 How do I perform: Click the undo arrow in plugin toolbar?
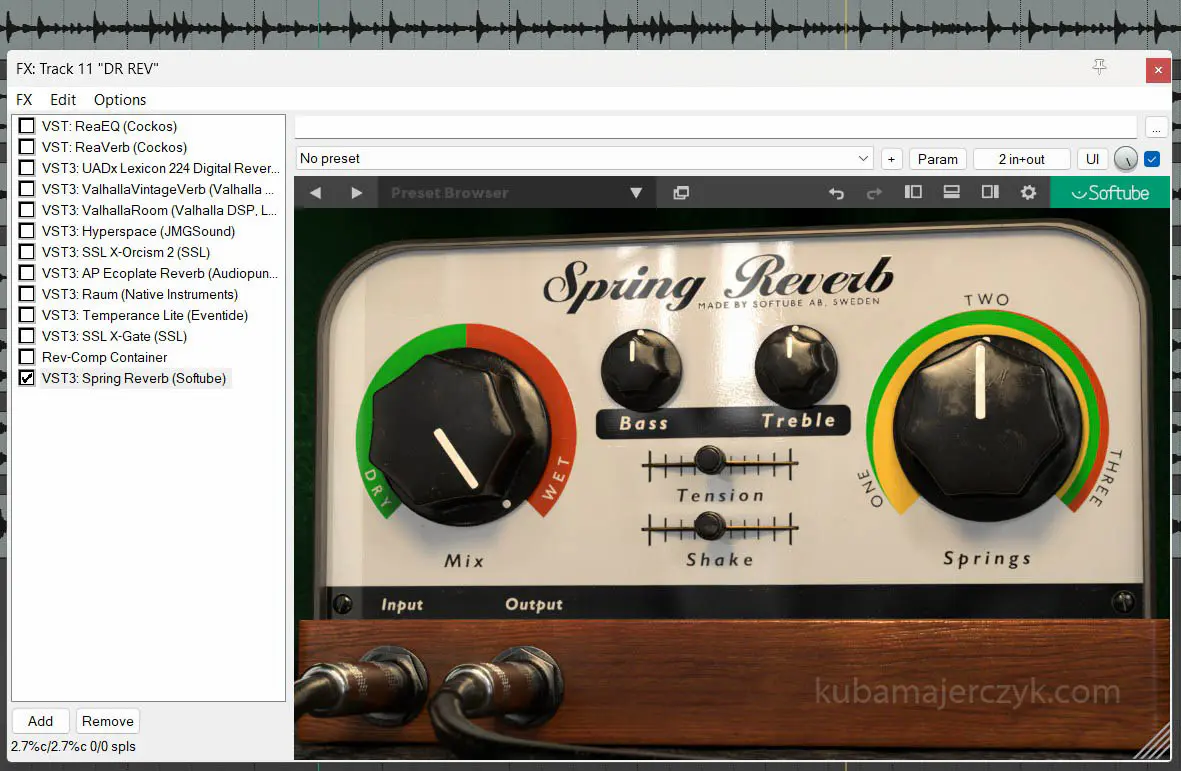(837, 193)
